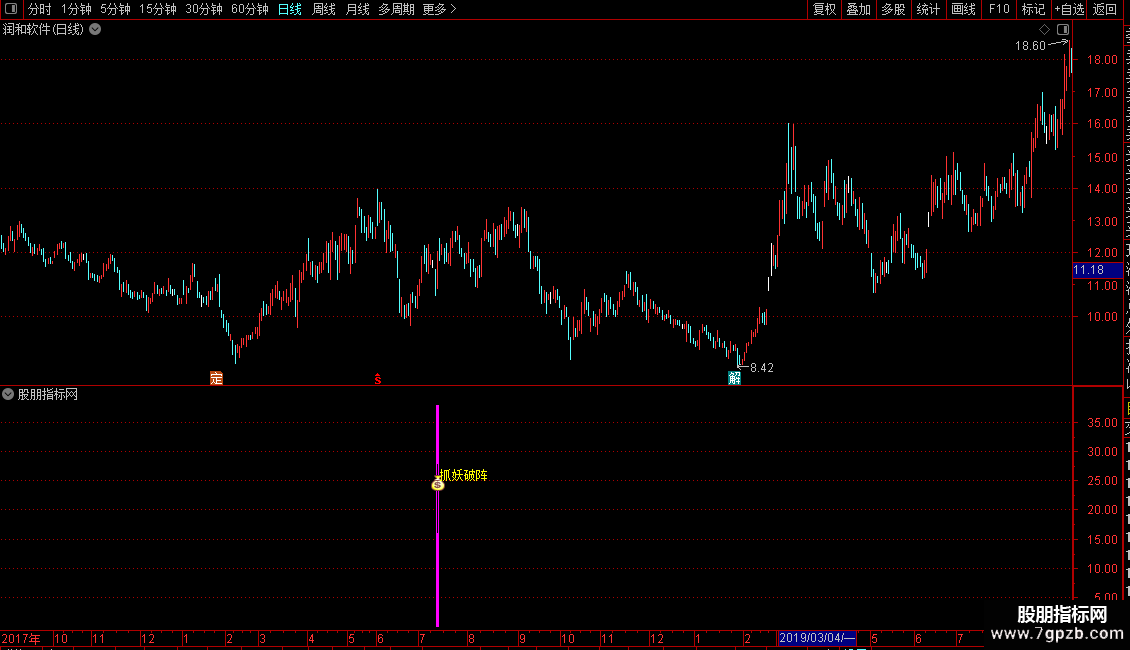The height and width of the screenshot is (650, 1130).
Task: Click the 复权 adjustment button
Action: 824,9
